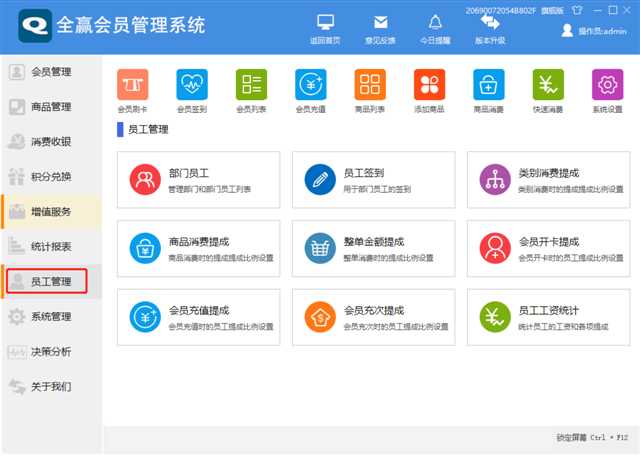Open the 会员充次提成 card
Image resolution: width=640 pixels, height=456 pixels.
(x=373, y=317)
